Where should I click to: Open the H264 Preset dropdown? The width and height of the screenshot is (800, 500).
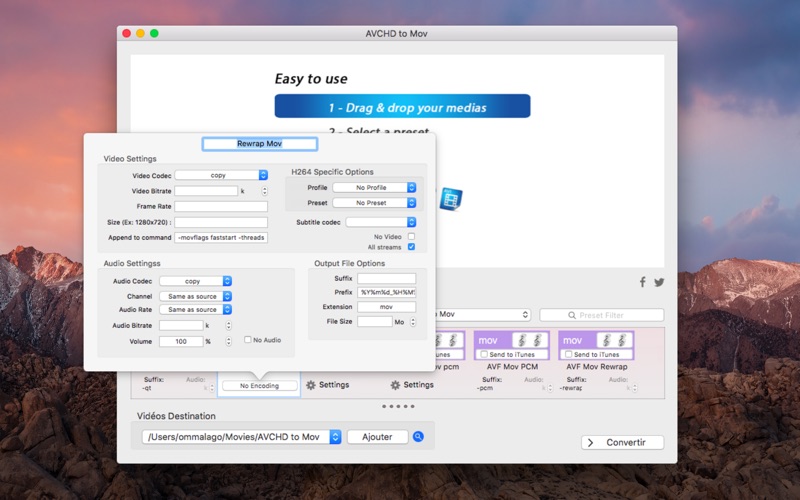pyautogui.click(x=374, y=203)
